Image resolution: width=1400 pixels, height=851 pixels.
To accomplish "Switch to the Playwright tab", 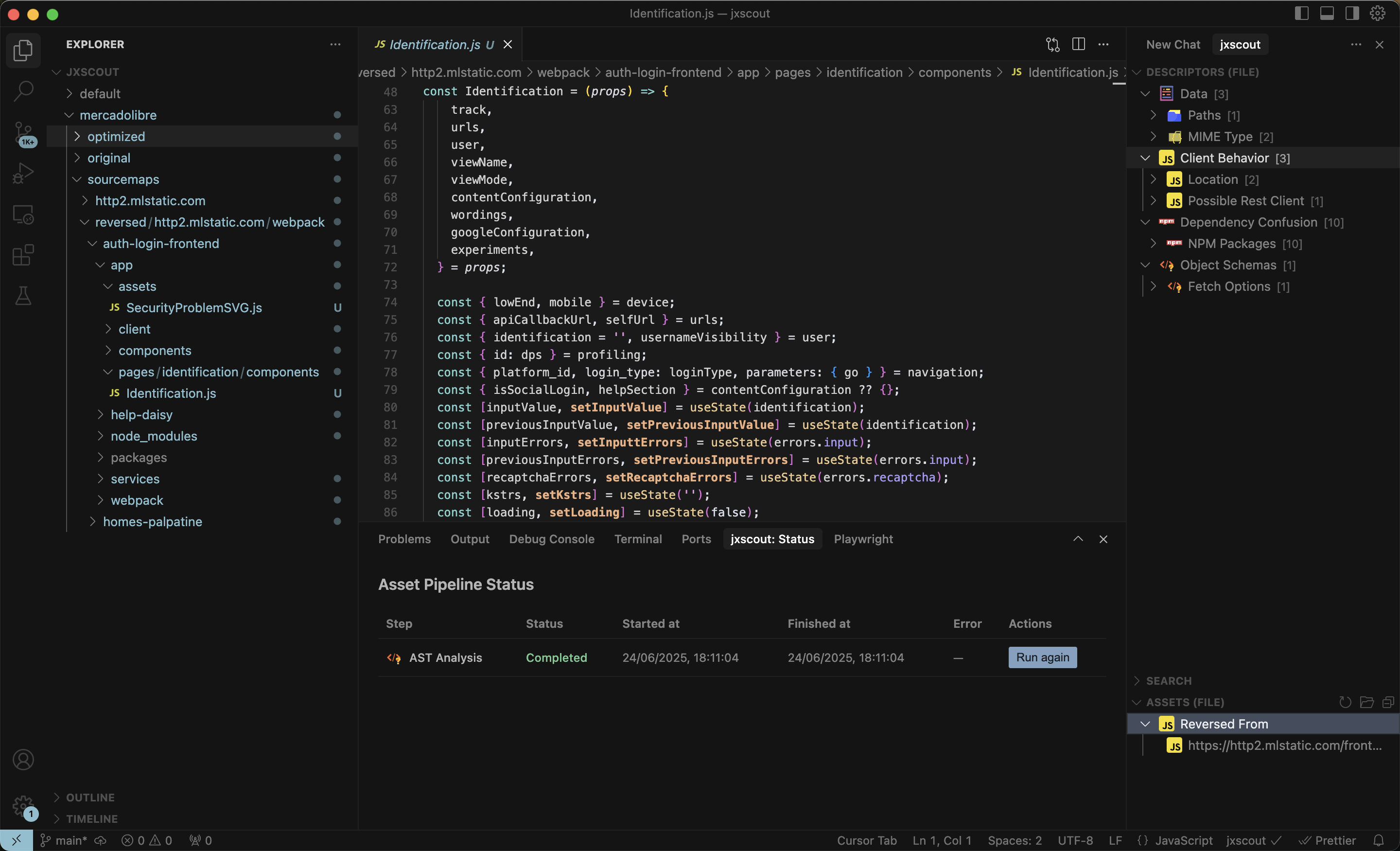I will (x=863, y=539).
